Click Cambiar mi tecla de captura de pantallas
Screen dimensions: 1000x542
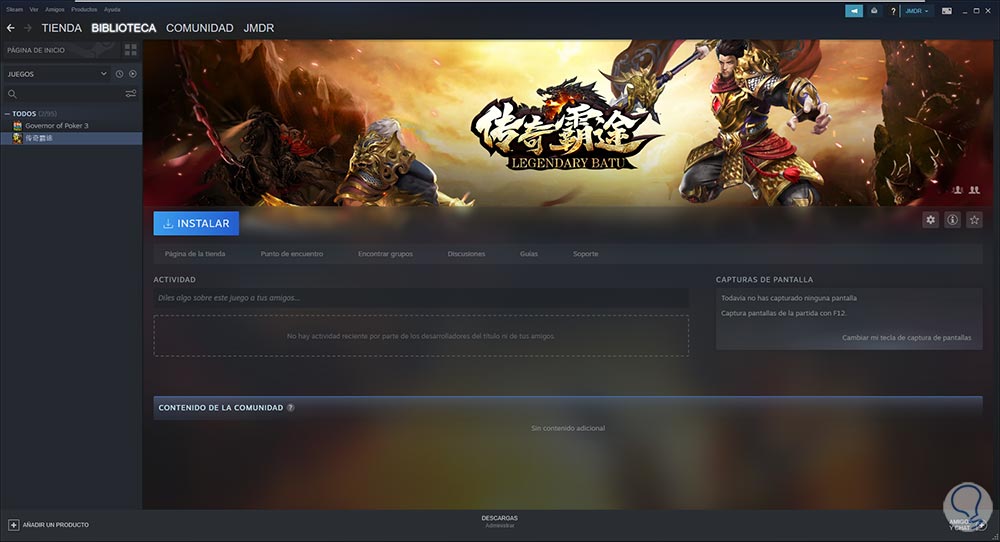(x=906, y=337)
